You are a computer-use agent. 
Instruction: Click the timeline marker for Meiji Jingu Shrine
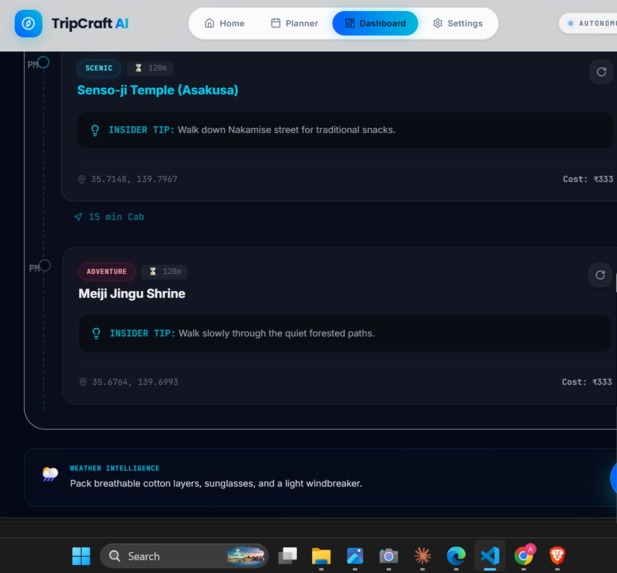click(45, 266)
